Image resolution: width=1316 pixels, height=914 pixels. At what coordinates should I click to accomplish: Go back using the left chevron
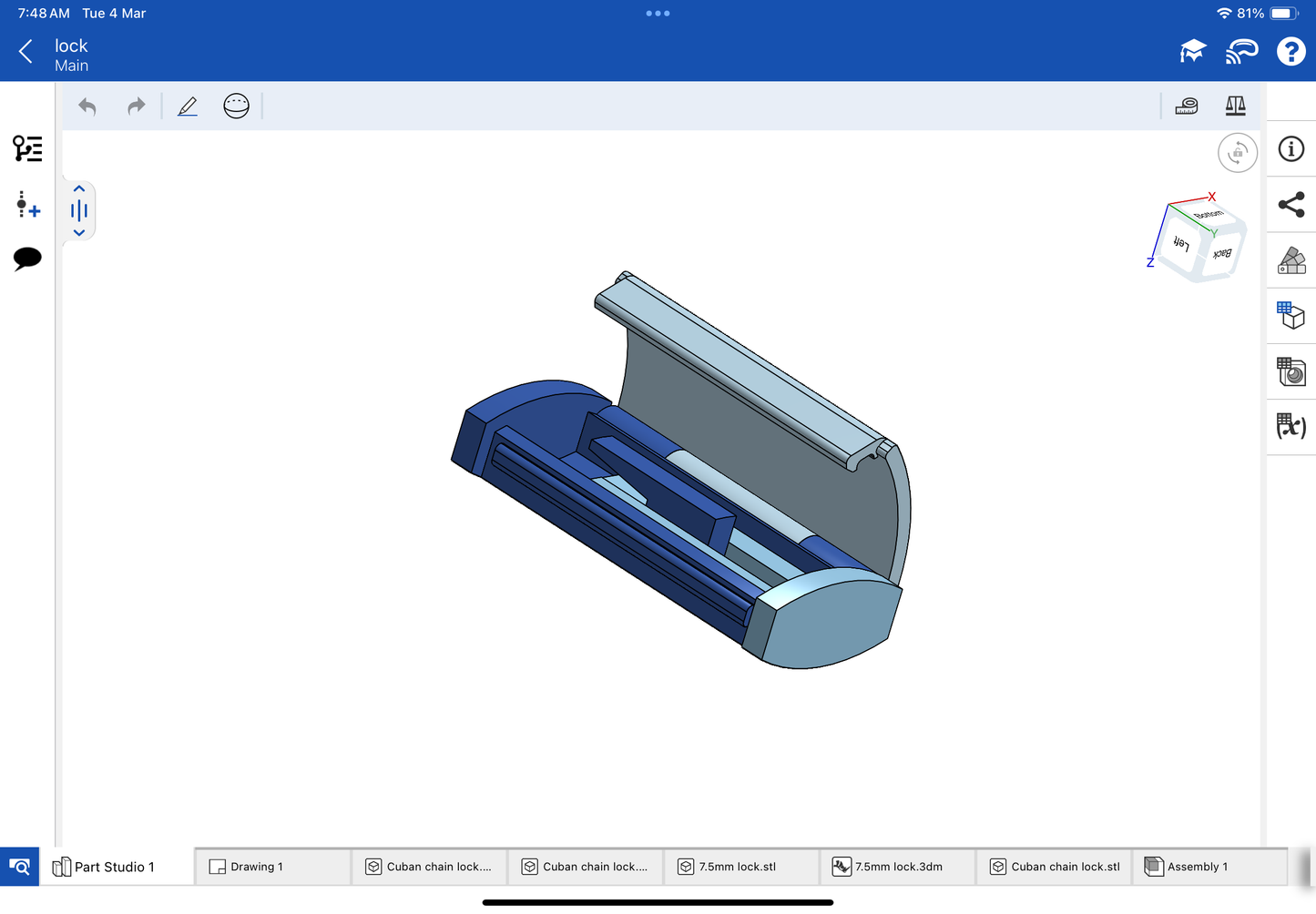26,52
